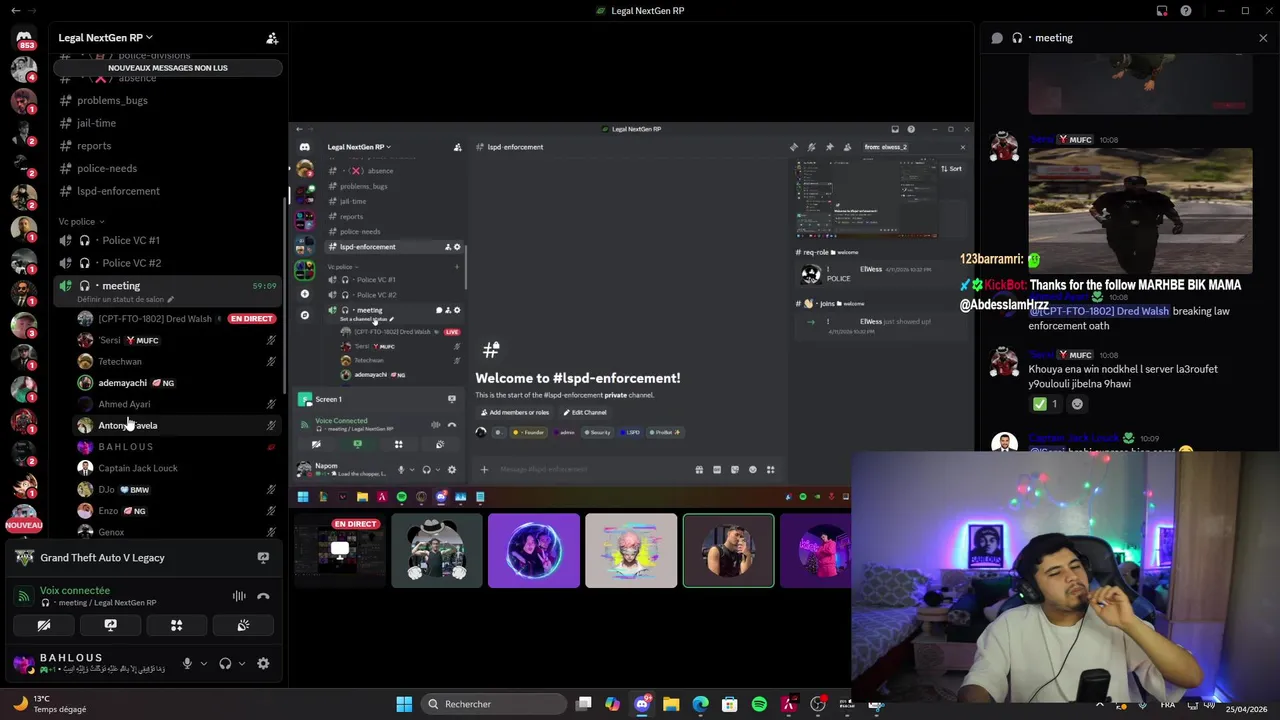The height and width of the screenshot is (720, 1280).
Task: Go back with the title bar back arrow
Action: 16,11
